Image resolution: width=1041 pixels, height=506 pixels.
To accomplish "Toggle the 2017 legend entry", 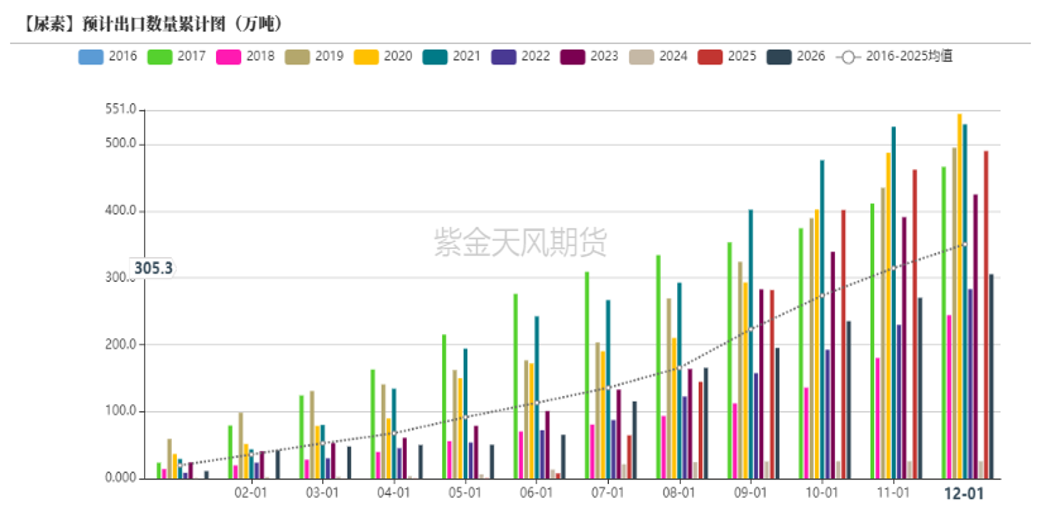I will pyautogui.click(x=177, y=56).
